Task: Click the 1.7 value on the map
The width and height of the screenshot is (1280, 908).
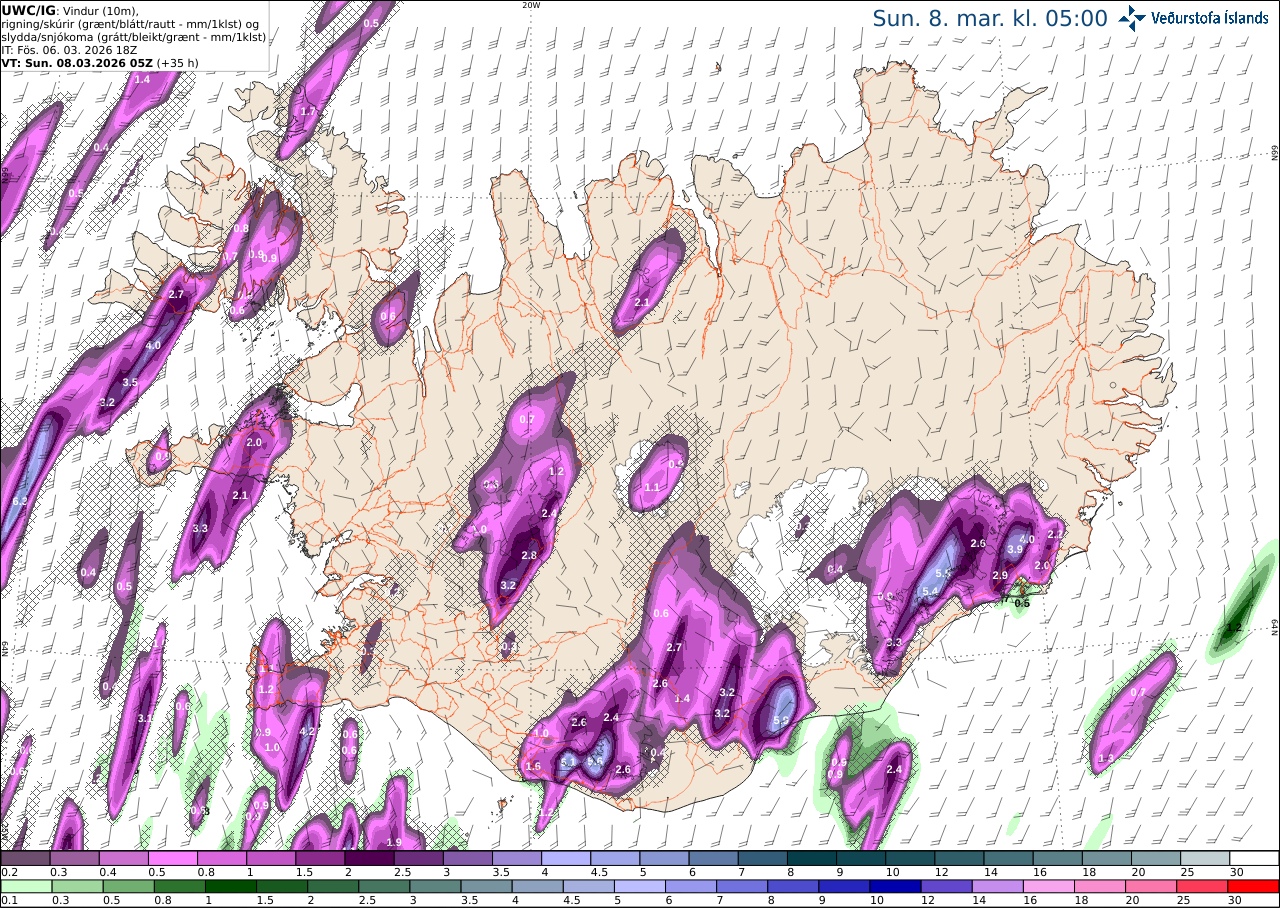Action: 309,112
